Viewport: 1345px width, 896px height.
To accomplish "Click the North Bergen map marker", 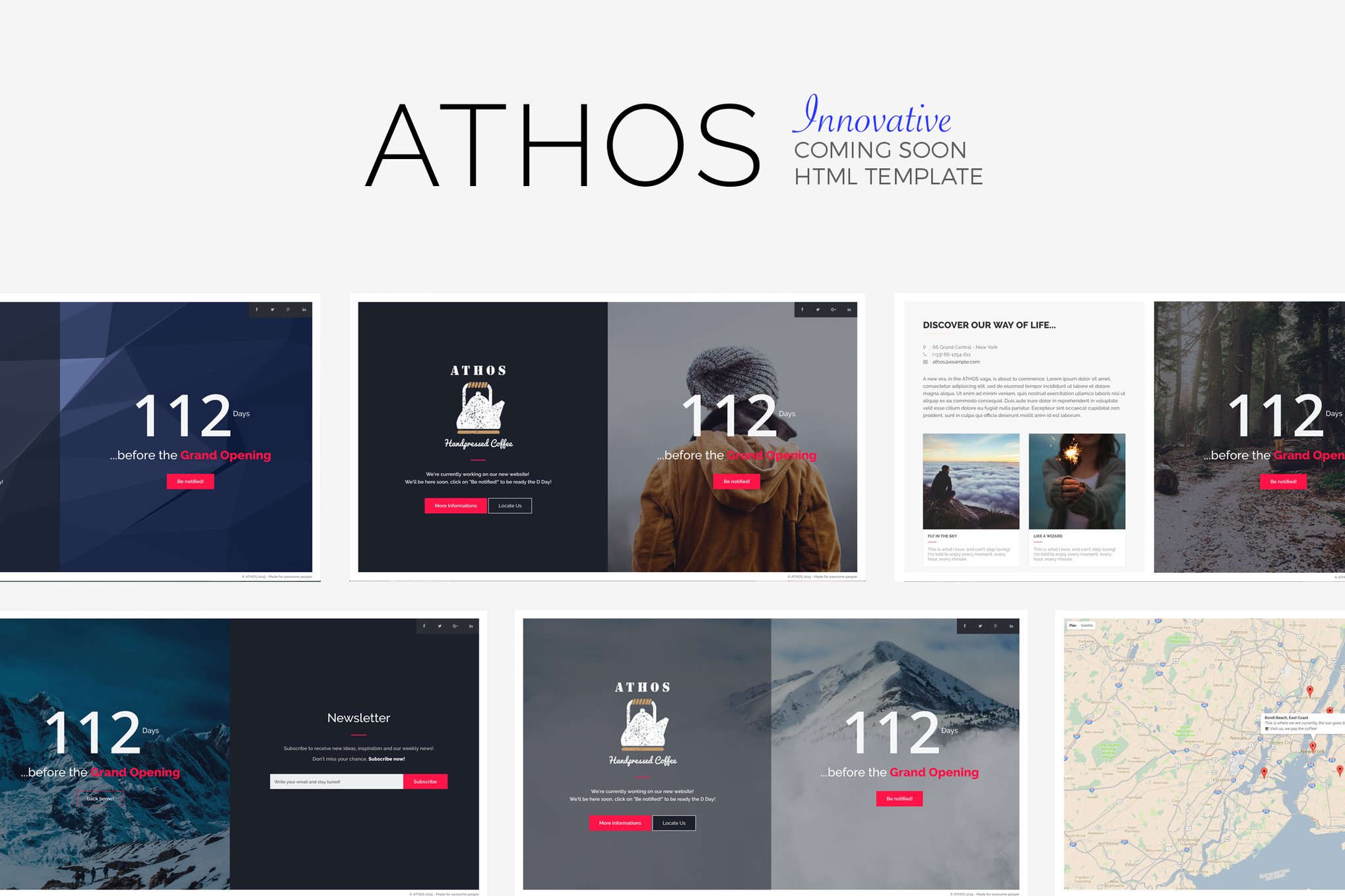I will tap(1310, 691).
